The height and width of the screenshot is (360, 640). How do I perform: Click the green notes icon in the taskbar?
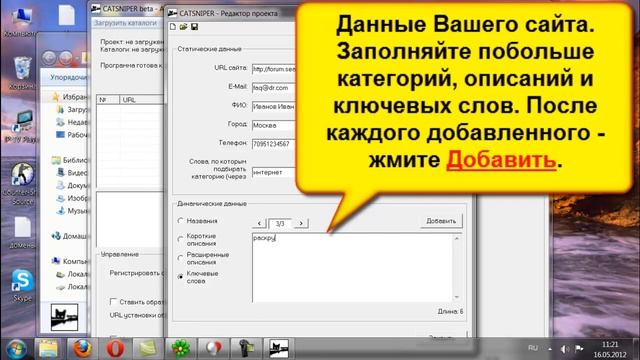148,349
